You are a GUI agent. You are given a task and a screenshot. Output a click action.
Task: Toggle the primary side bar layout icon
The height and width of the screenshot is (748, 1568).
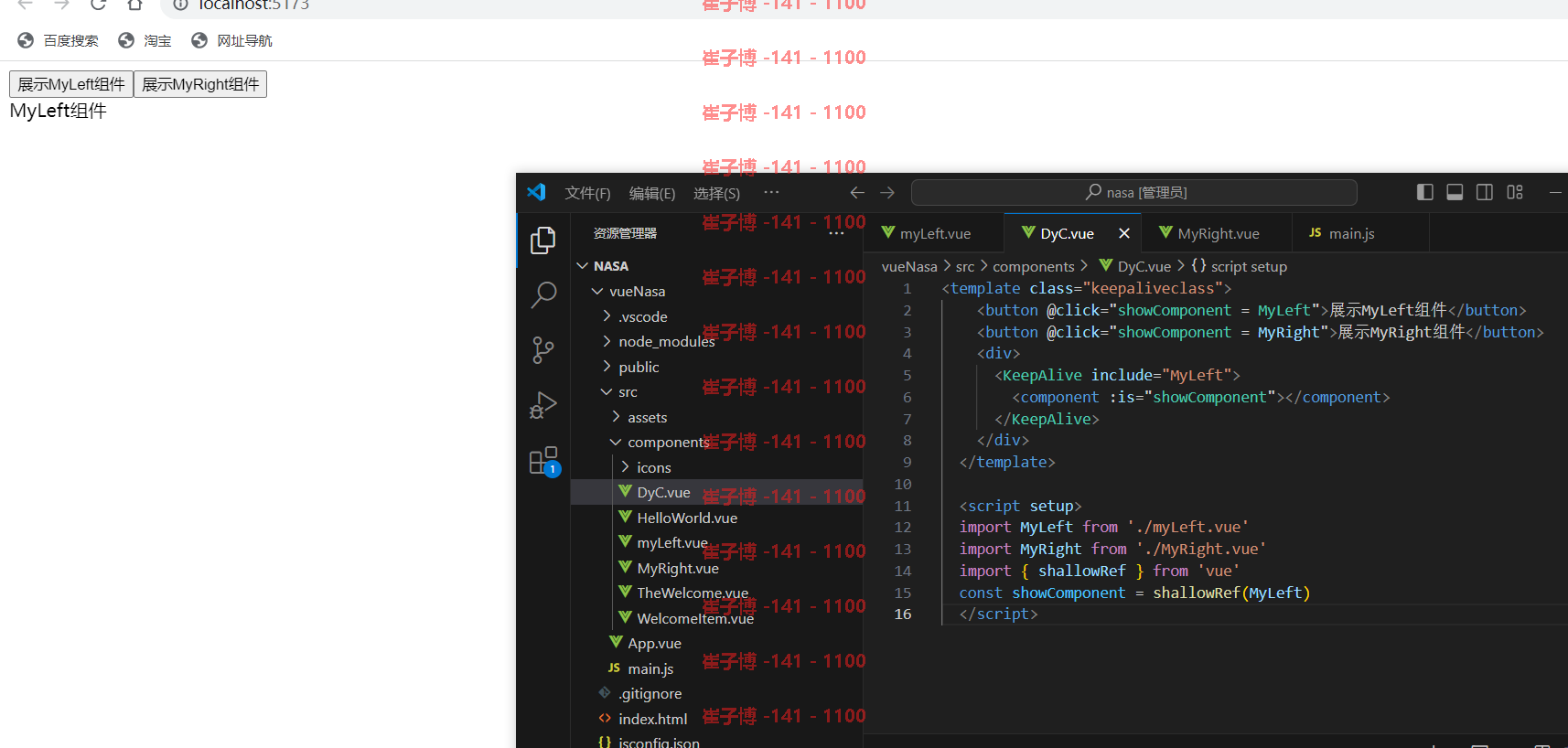point(1425,192)
